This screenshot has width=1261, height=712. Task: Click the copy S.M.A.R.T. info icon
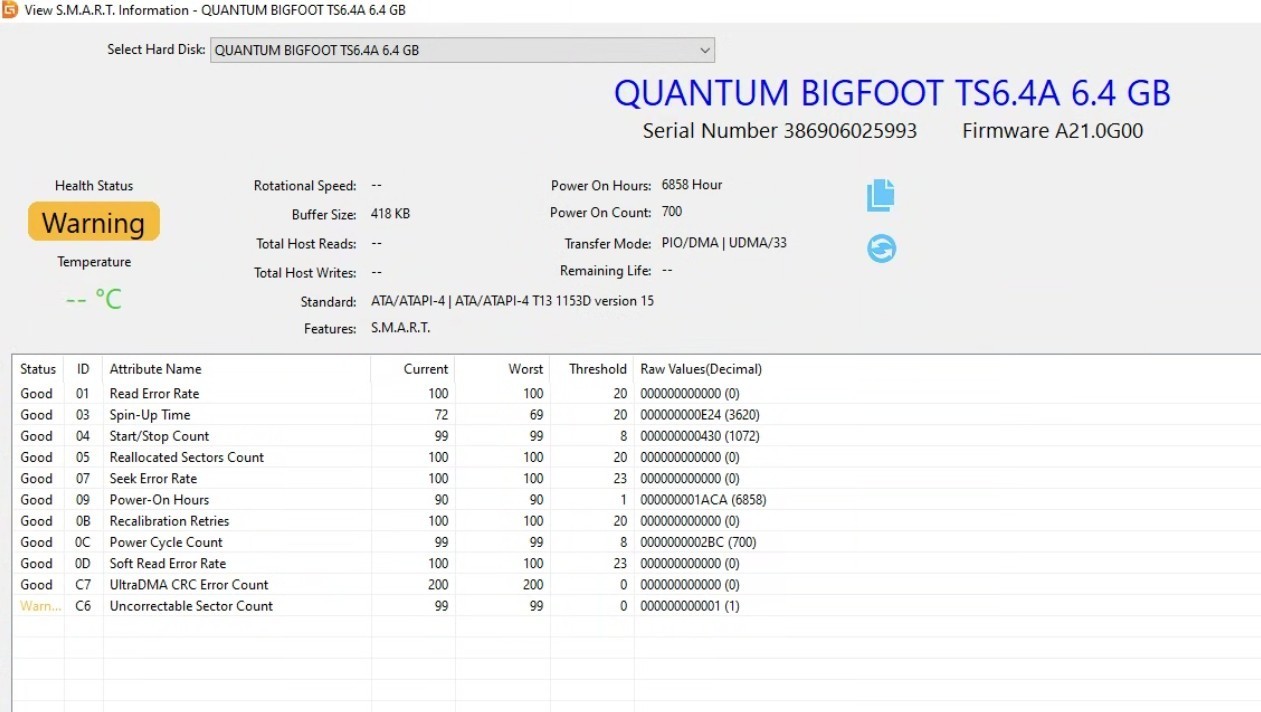(881, 195)
